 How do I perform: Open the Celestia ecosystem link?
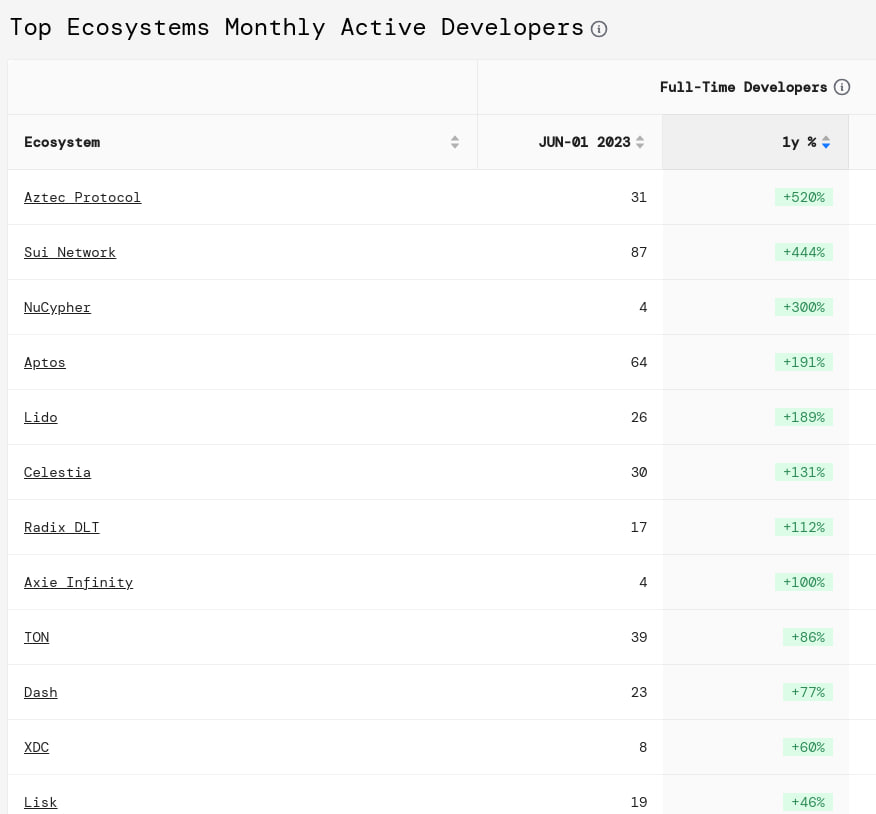57,472
